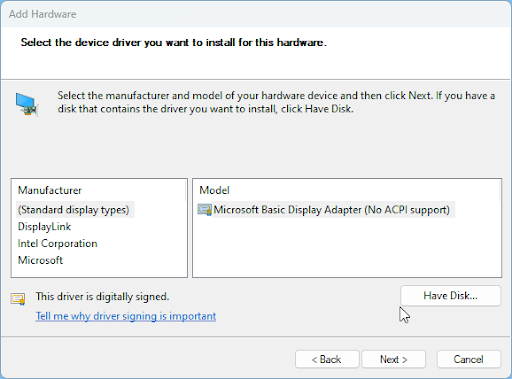Cancel the Add Hardware wizard
Viewport: 512px width, 379px height.
coord(468,359)
